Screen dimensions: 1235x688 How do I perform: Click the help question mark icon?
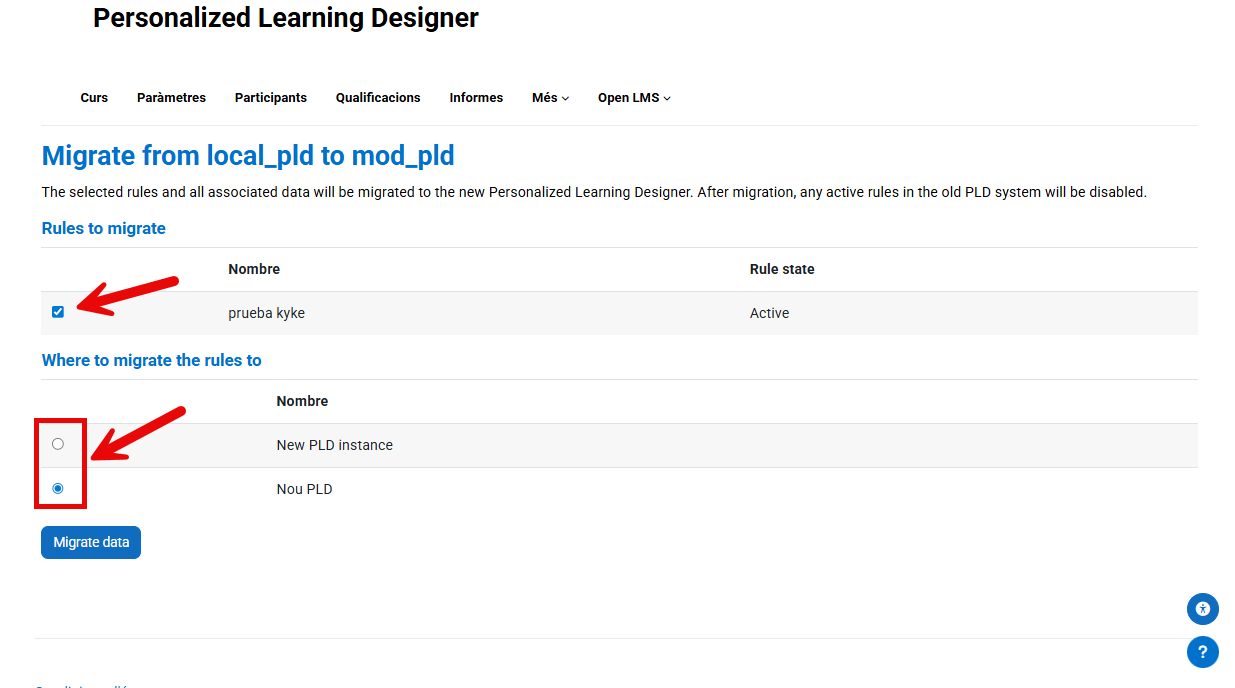coord(1202,652)
